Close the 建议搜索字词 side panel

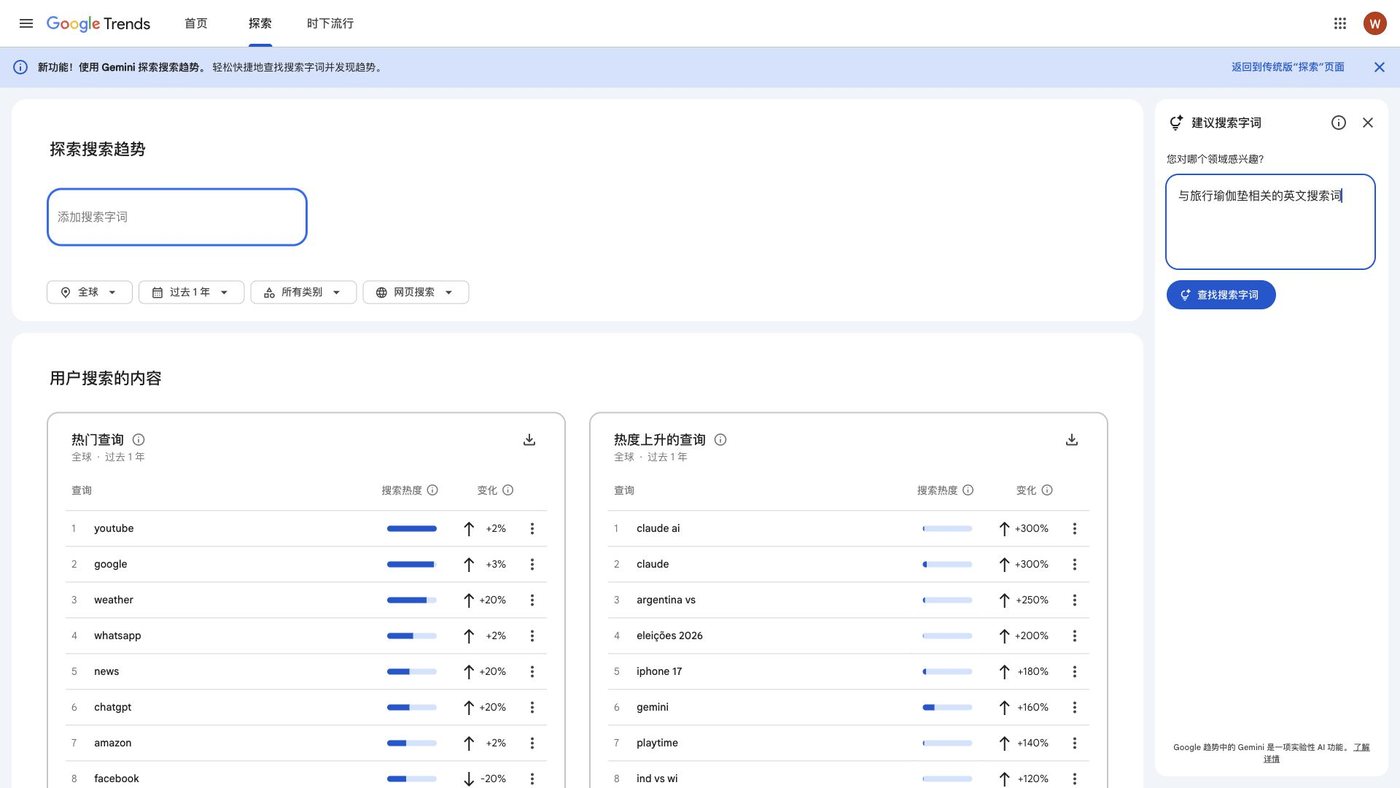1368,122
